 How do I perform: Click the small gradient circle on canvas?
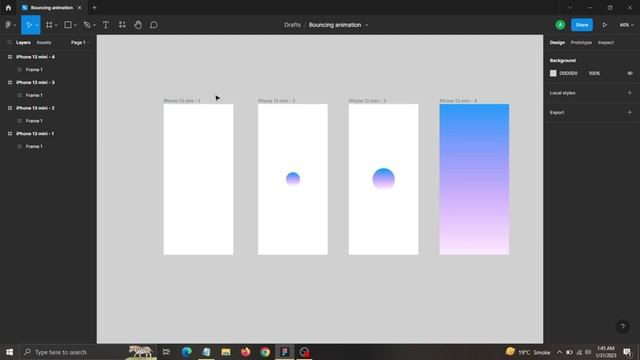pos(293,179)
